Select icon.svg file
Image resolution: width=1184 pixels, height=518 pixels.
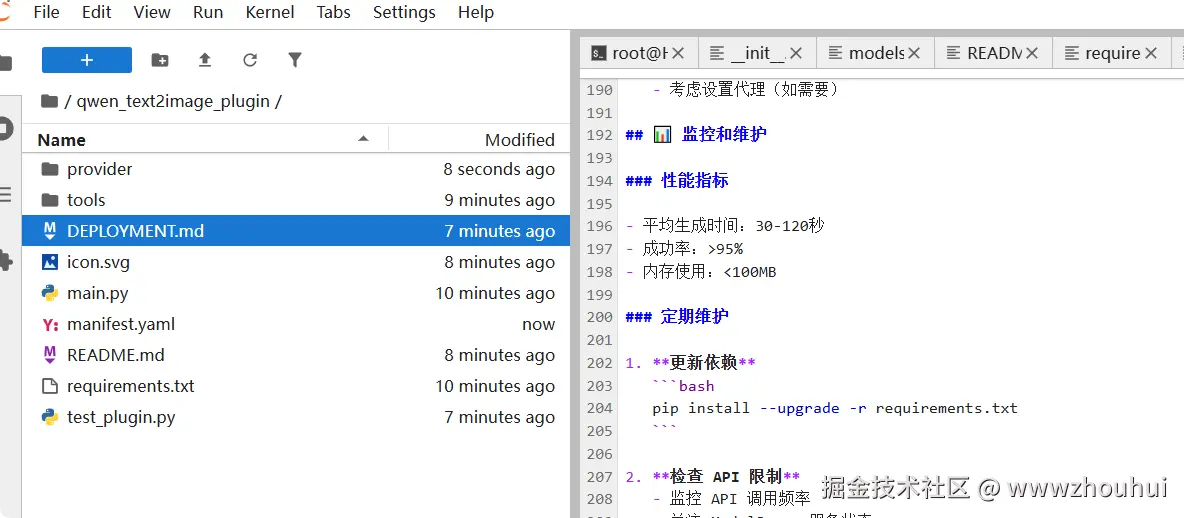[296, 262]
